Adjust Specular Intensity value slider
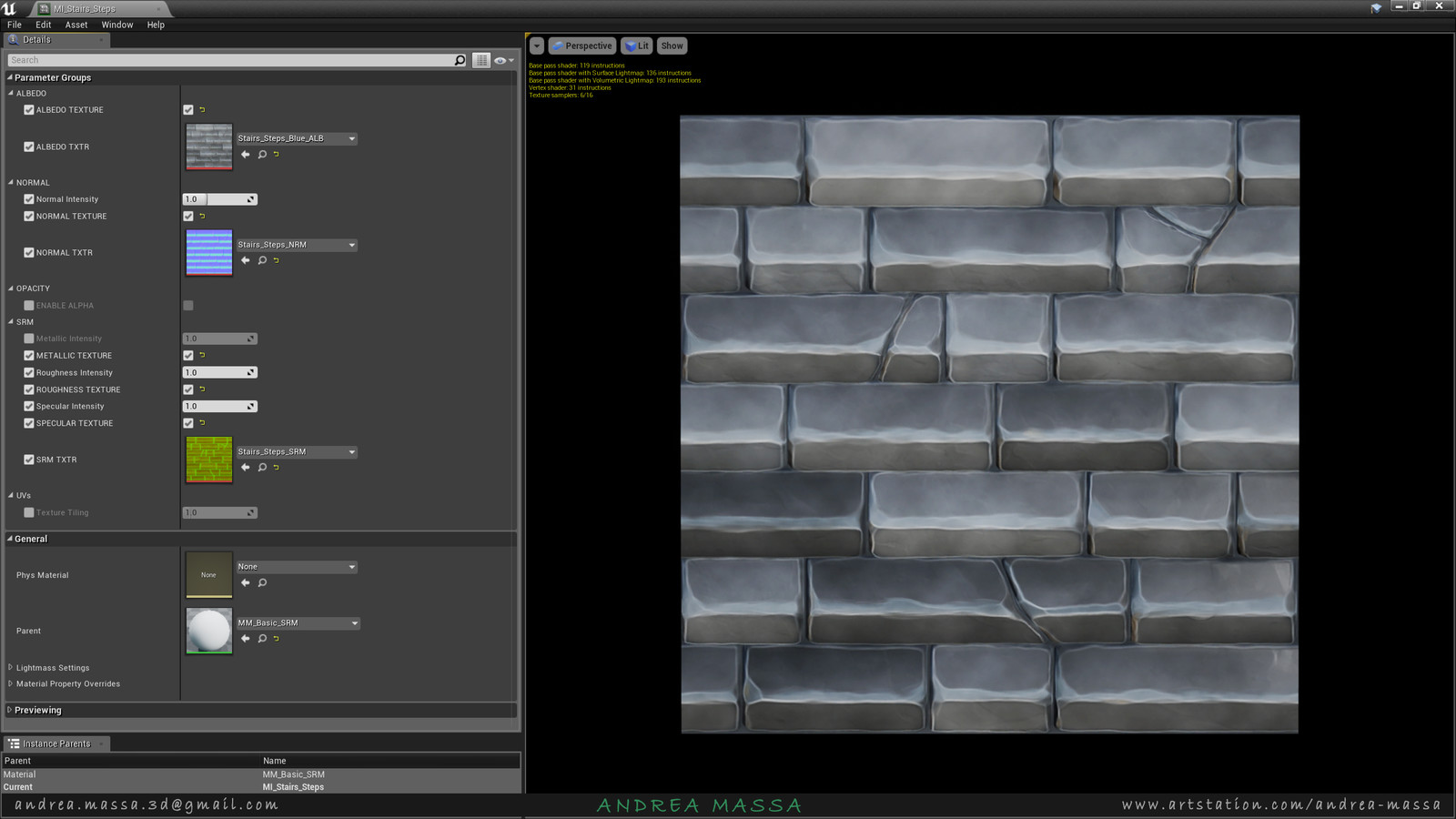The width and height of the screenshot is (1456, 819). coord(220,407)
